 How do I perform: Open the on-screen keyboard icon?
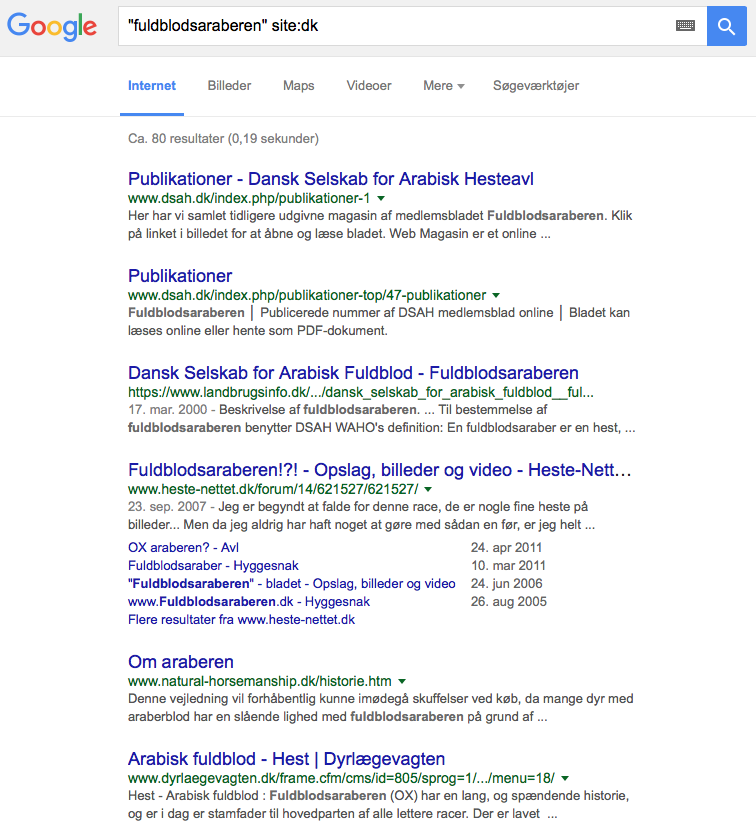pyautogui.click(x=685, y=26)
